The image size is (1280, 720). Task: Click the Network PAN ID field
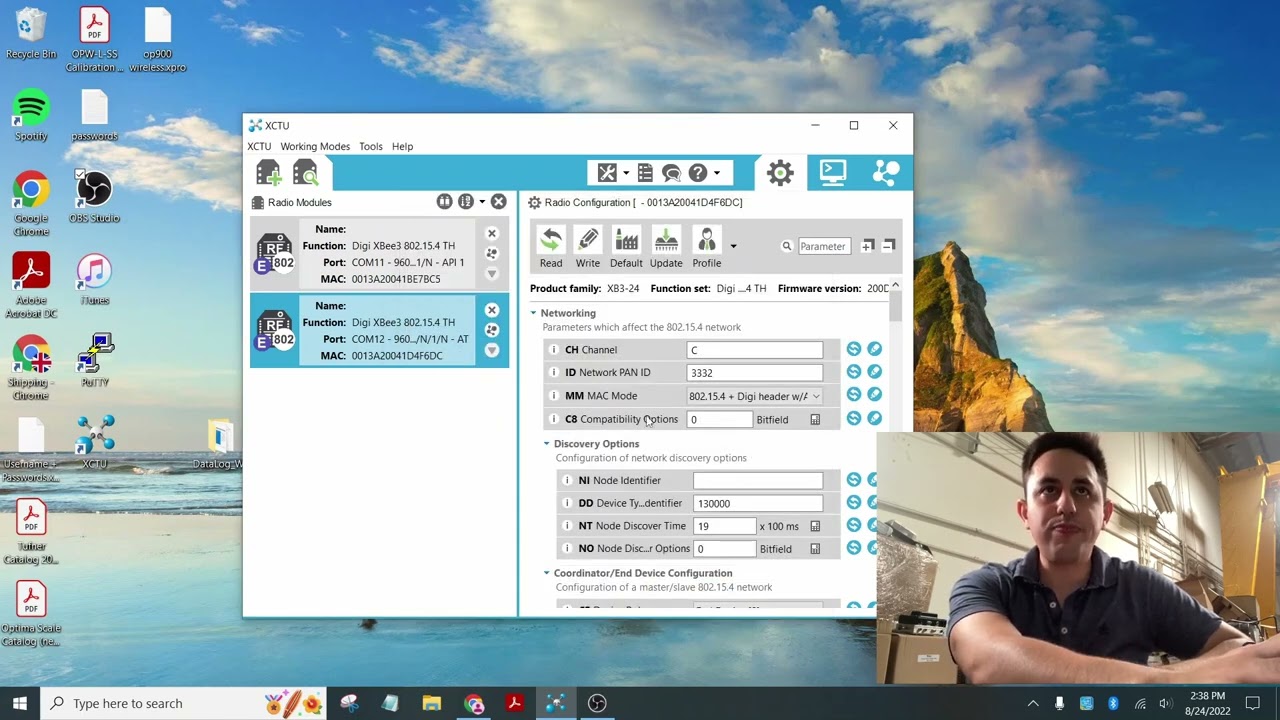pyautogui.click(x=755, y=373)
